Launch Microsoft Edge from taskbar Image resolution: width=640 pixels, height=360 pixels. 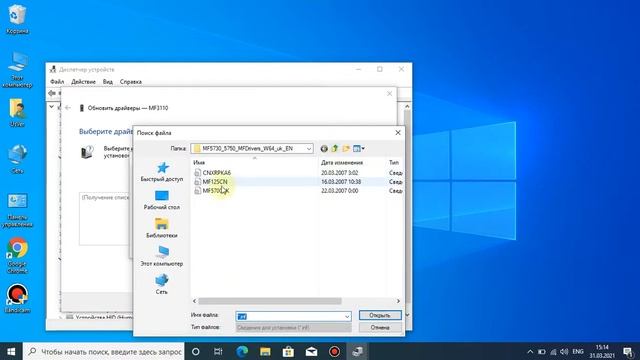pyautogui.click(x=242, y=351)
